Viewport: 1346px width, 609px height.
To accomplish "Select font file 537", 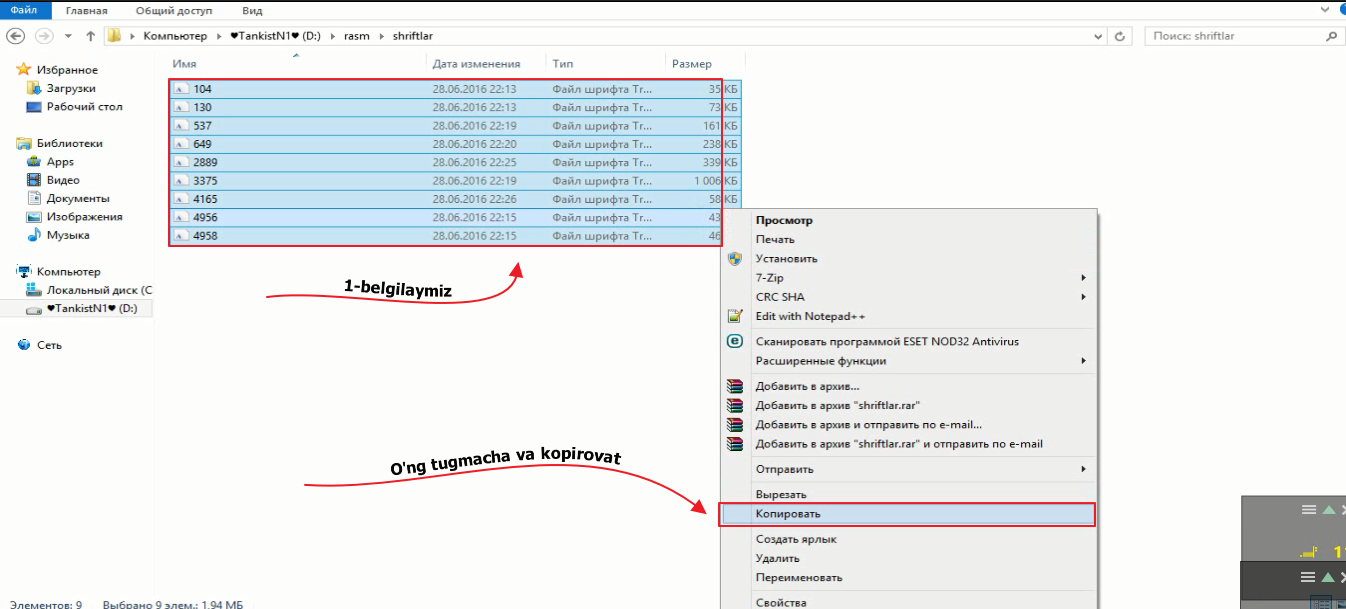I will [x=455, y=126].
